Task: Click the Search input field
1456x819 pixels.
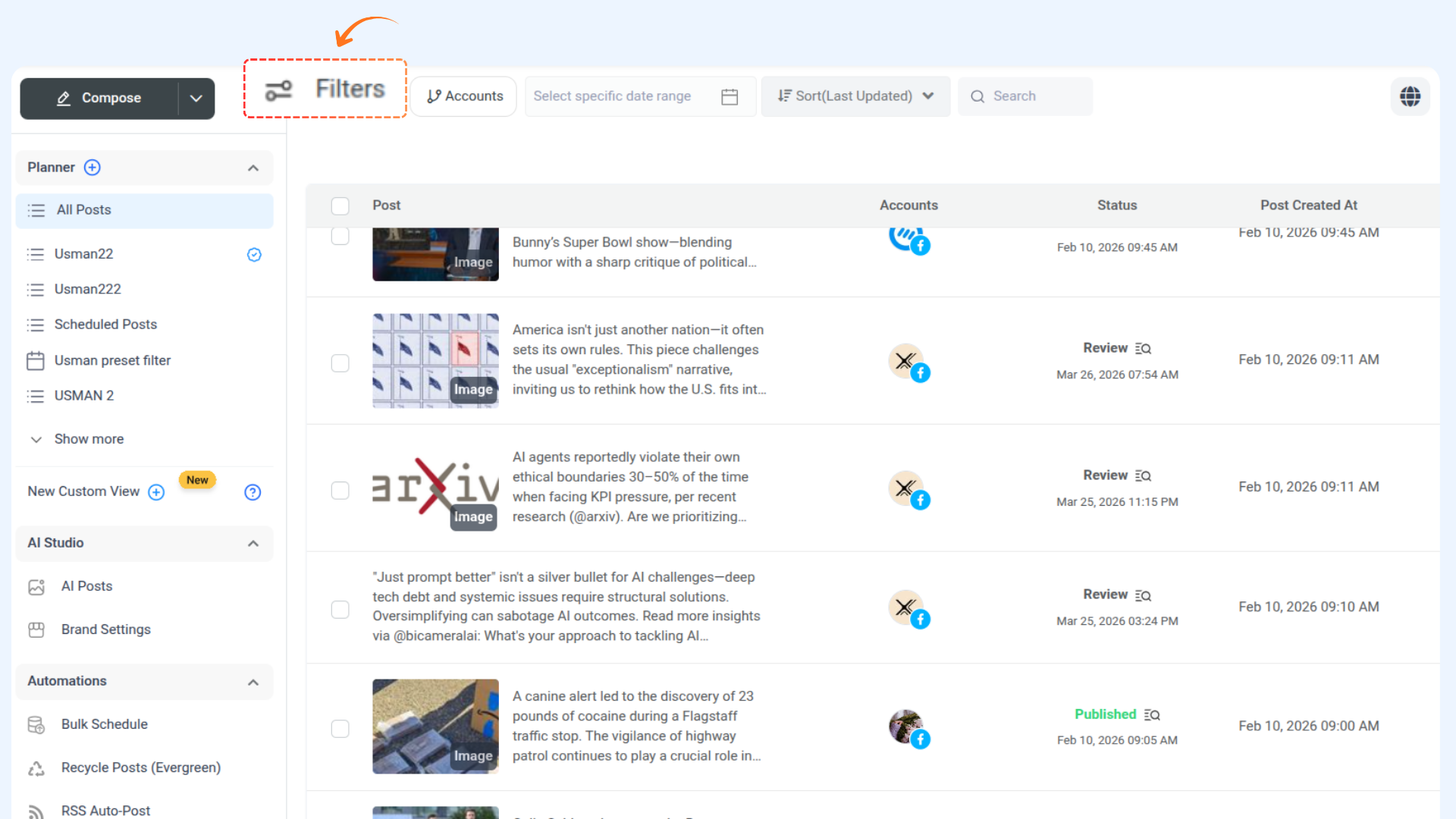Action: pyautogui.click(x=1025, y=96)
